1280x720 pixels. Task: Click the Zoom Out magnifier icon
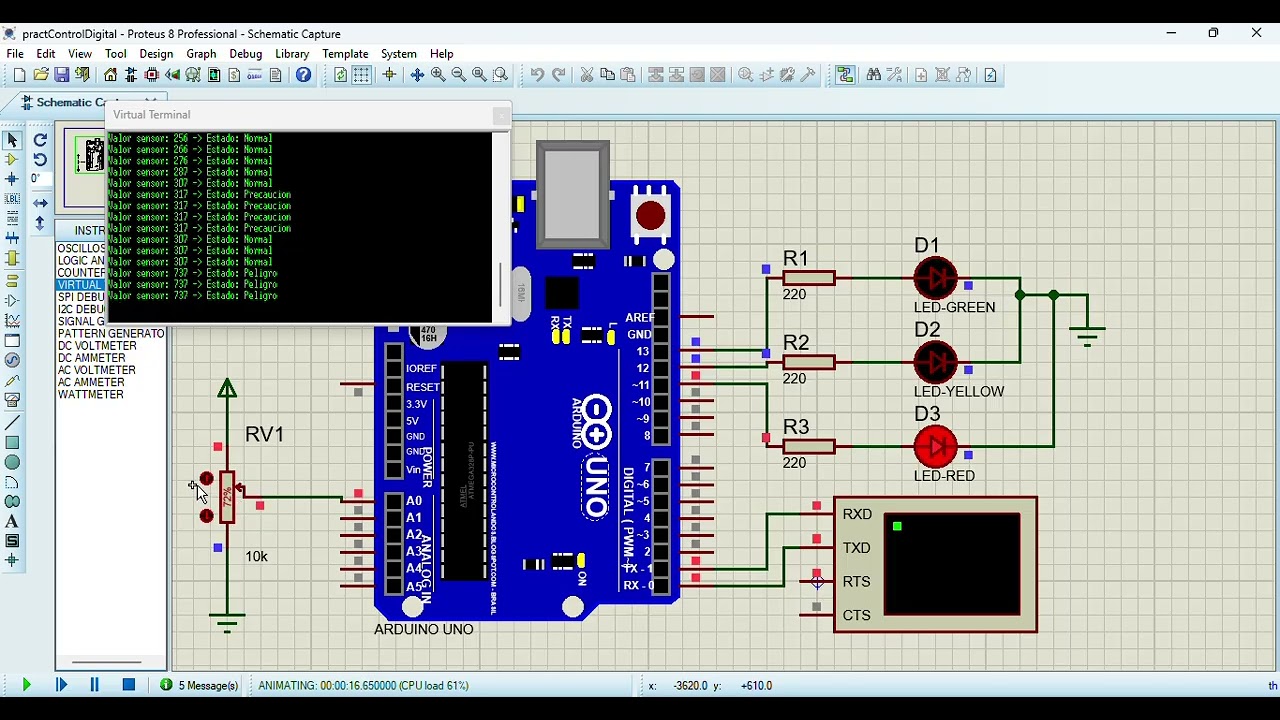tap(459, 75)
